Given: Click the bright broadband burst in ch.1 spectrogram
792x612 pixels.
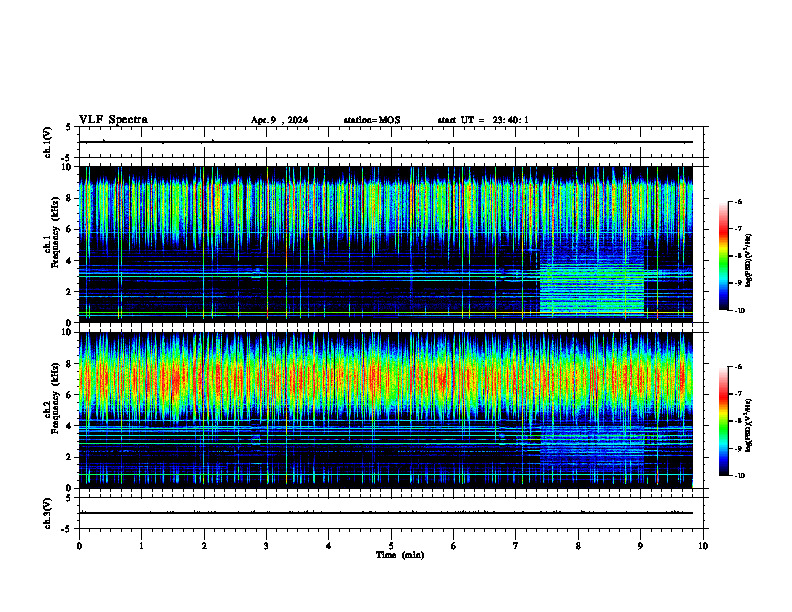Looking at the screenshot, I should [x=592, y=288].
